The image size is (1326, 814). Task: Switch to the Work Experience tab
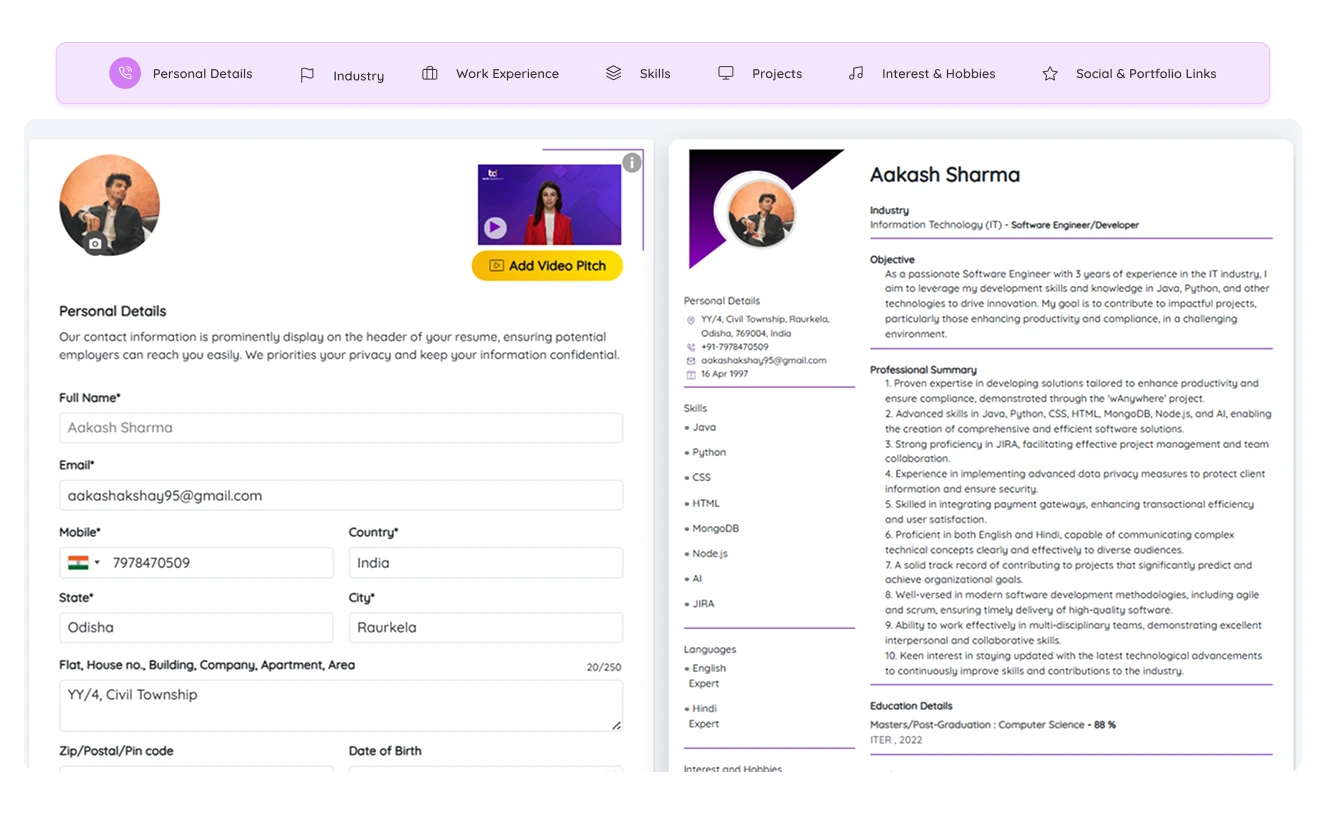(507, 73)
